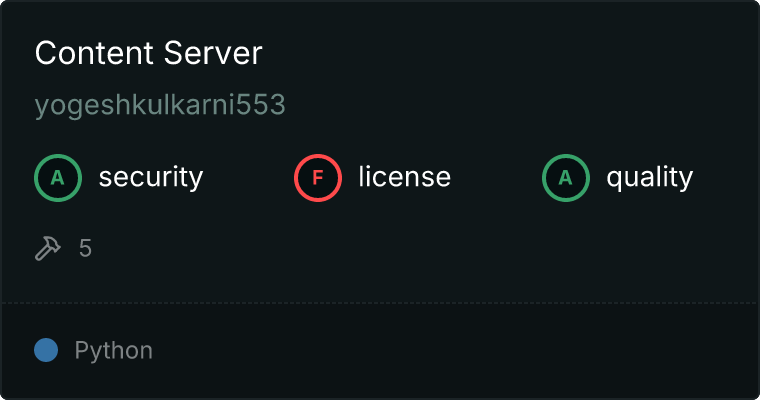Click the letter F inside the red circle
Screen dimensions: 760x400
click(318, 178)
